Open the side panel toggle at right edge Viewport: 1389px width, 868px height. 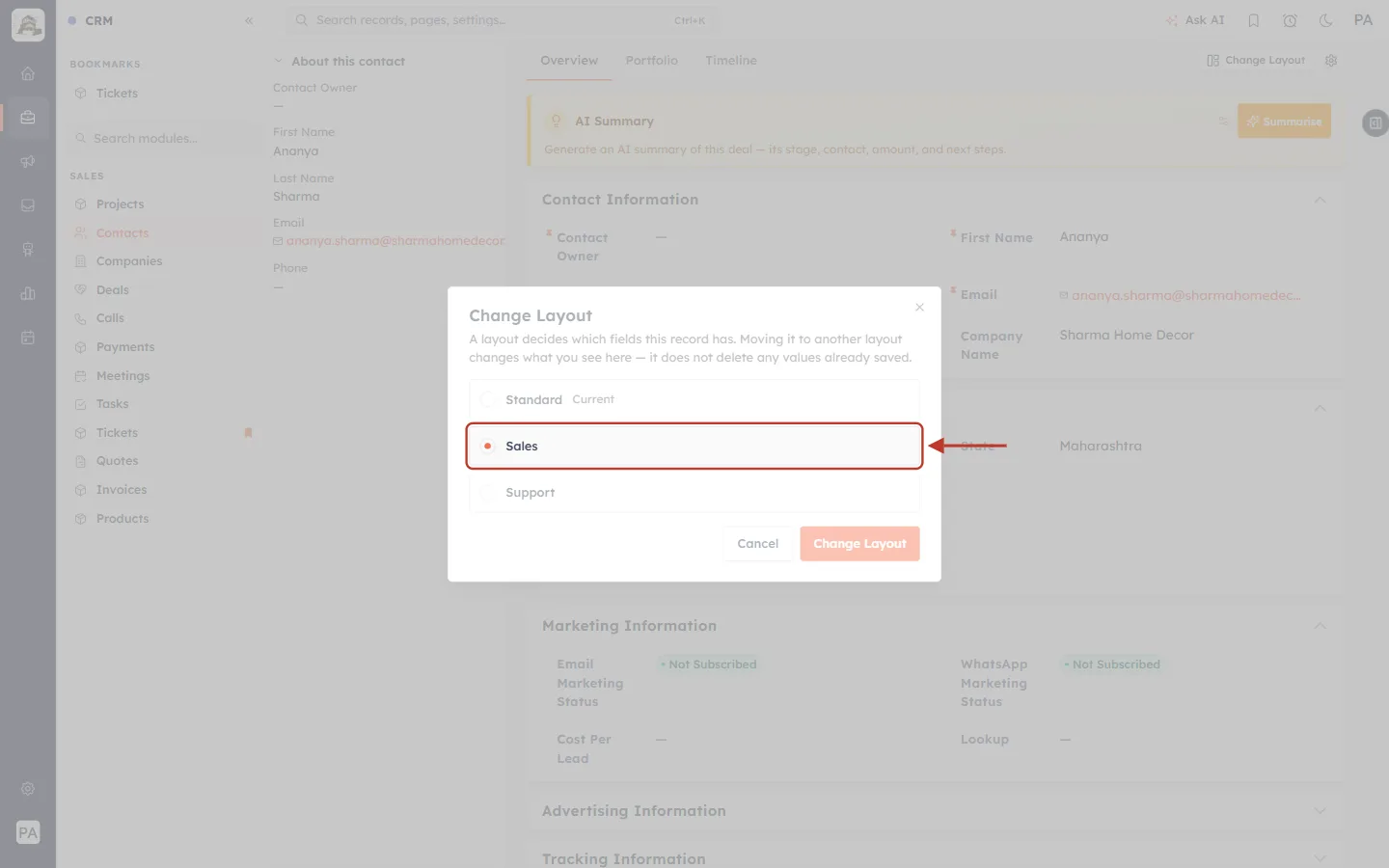[1375, 123]
